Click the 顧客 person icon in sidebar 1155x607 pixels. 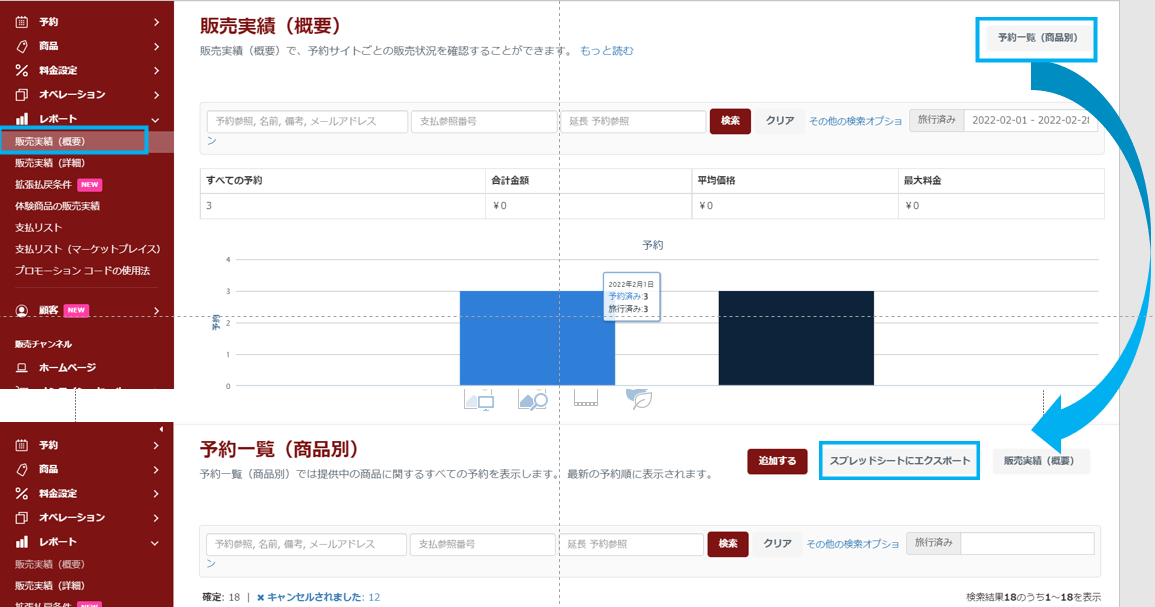[22, 310]
